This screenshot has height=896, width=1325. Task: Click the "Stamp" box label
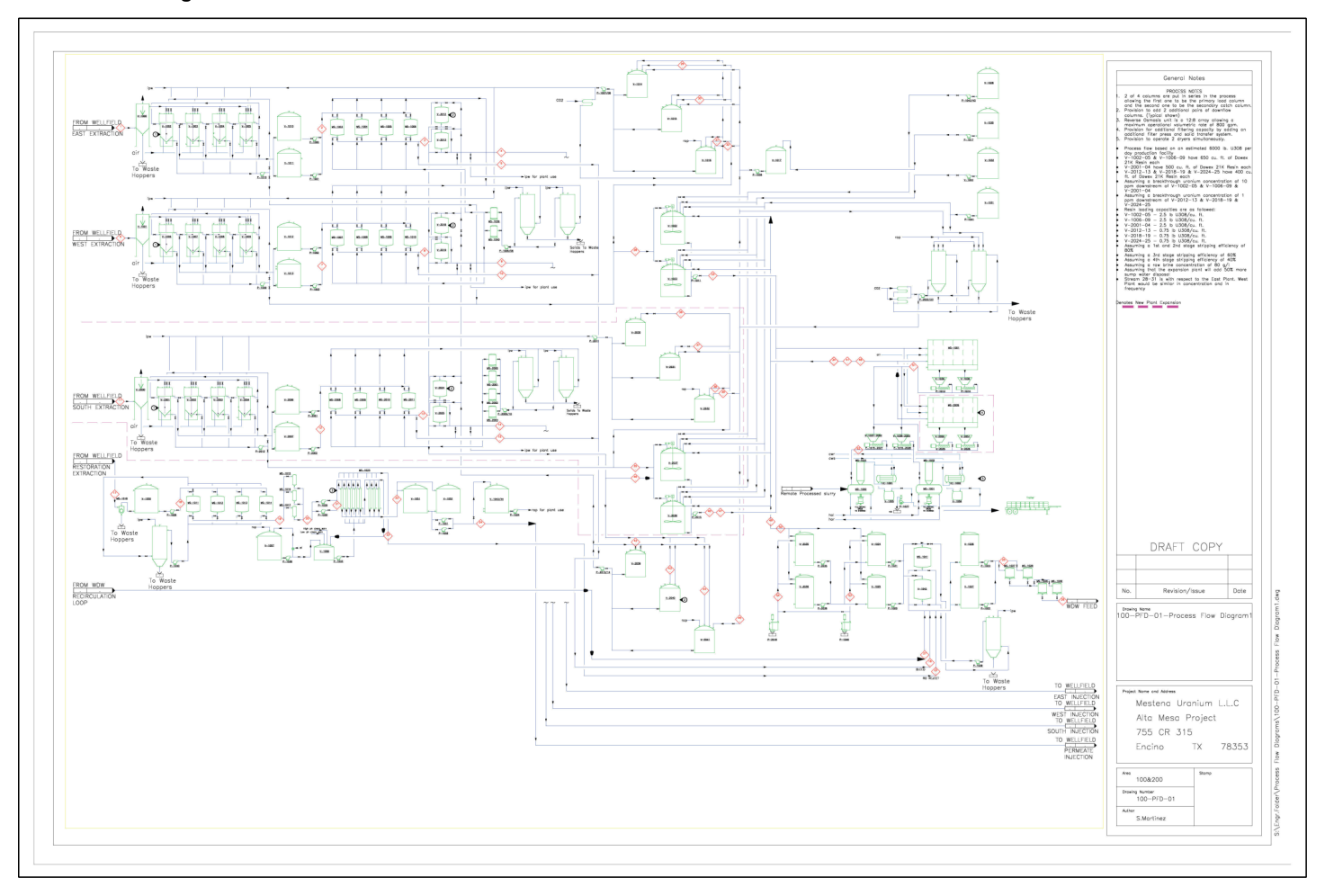click(x=1205, y=773)
